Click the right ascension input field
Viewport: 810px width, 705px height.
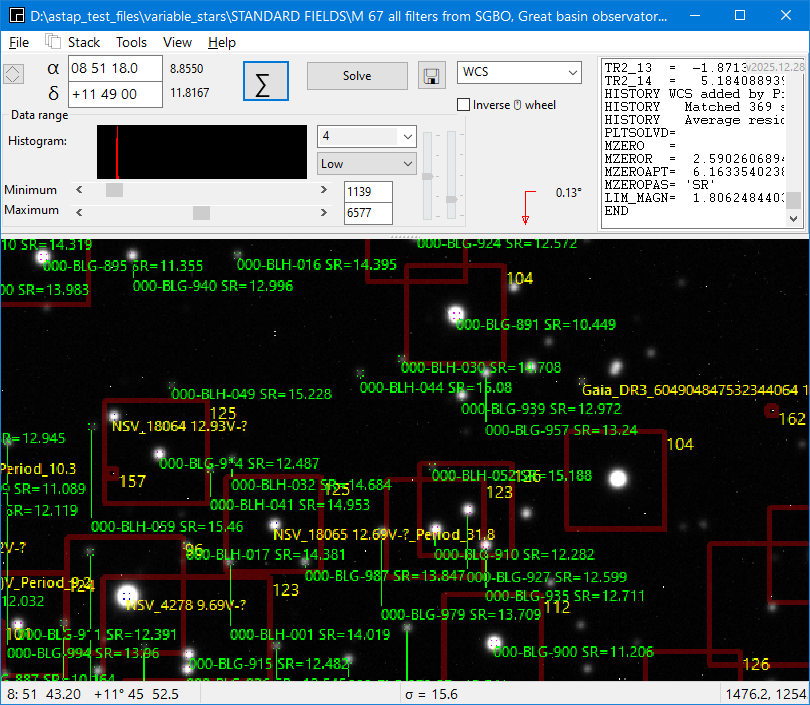pos(115,69)
